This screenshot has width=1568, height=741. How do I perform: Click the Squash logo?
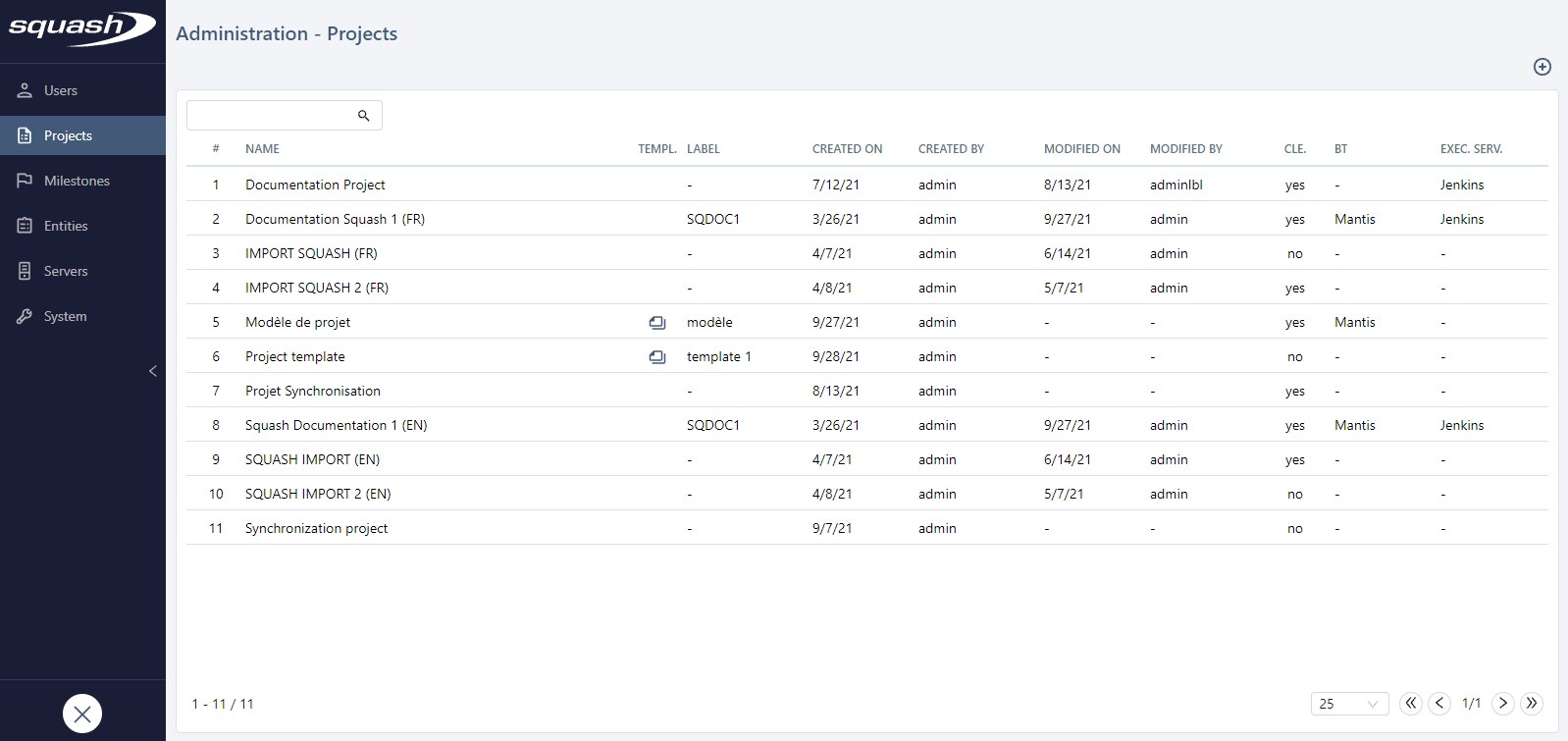click(x=82, y=27)
